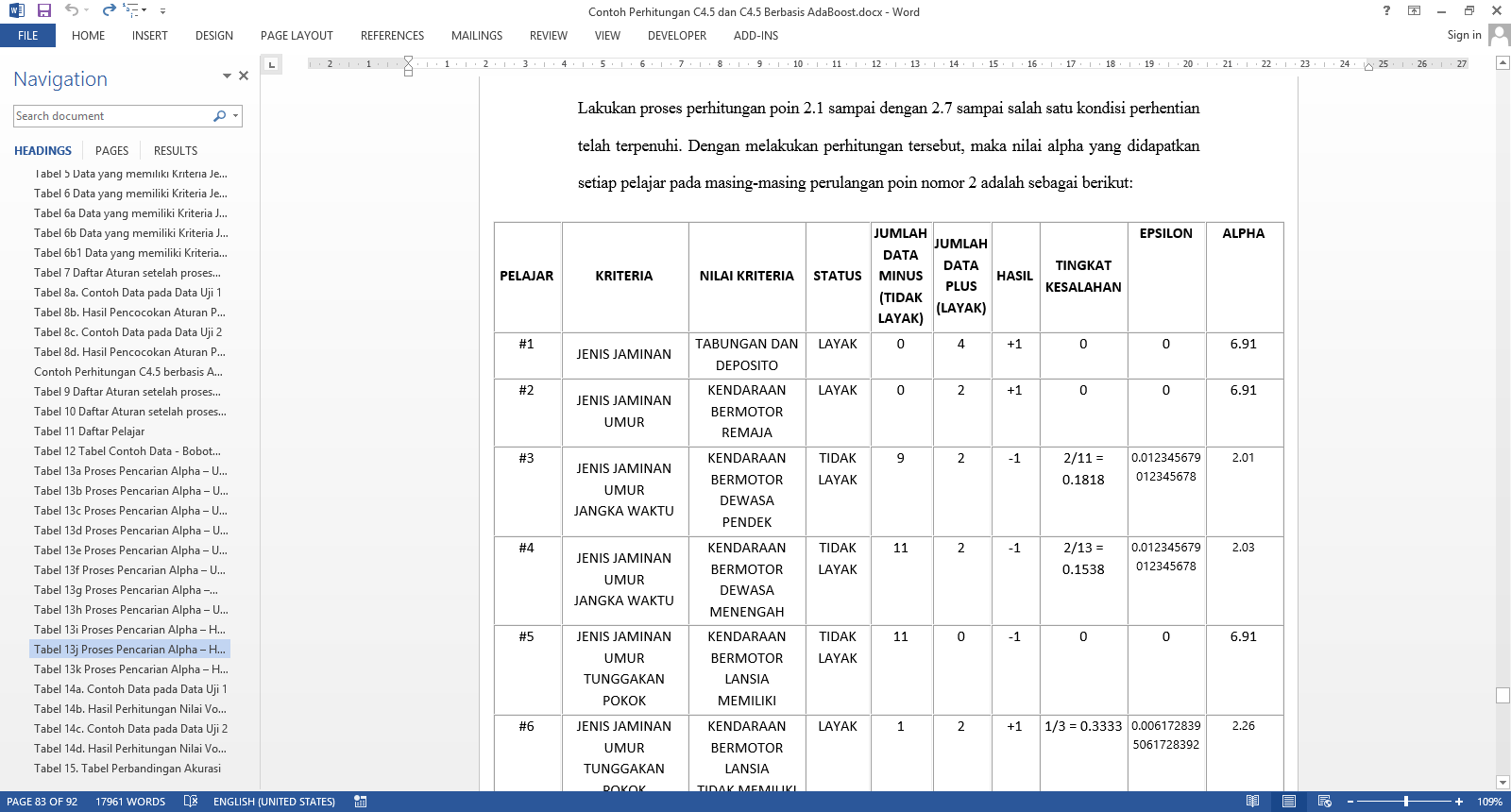The height and width of the screenshot is (812, 1511).
Task: Switch to PAGES tab in Navigation
Action: [111, 151]
